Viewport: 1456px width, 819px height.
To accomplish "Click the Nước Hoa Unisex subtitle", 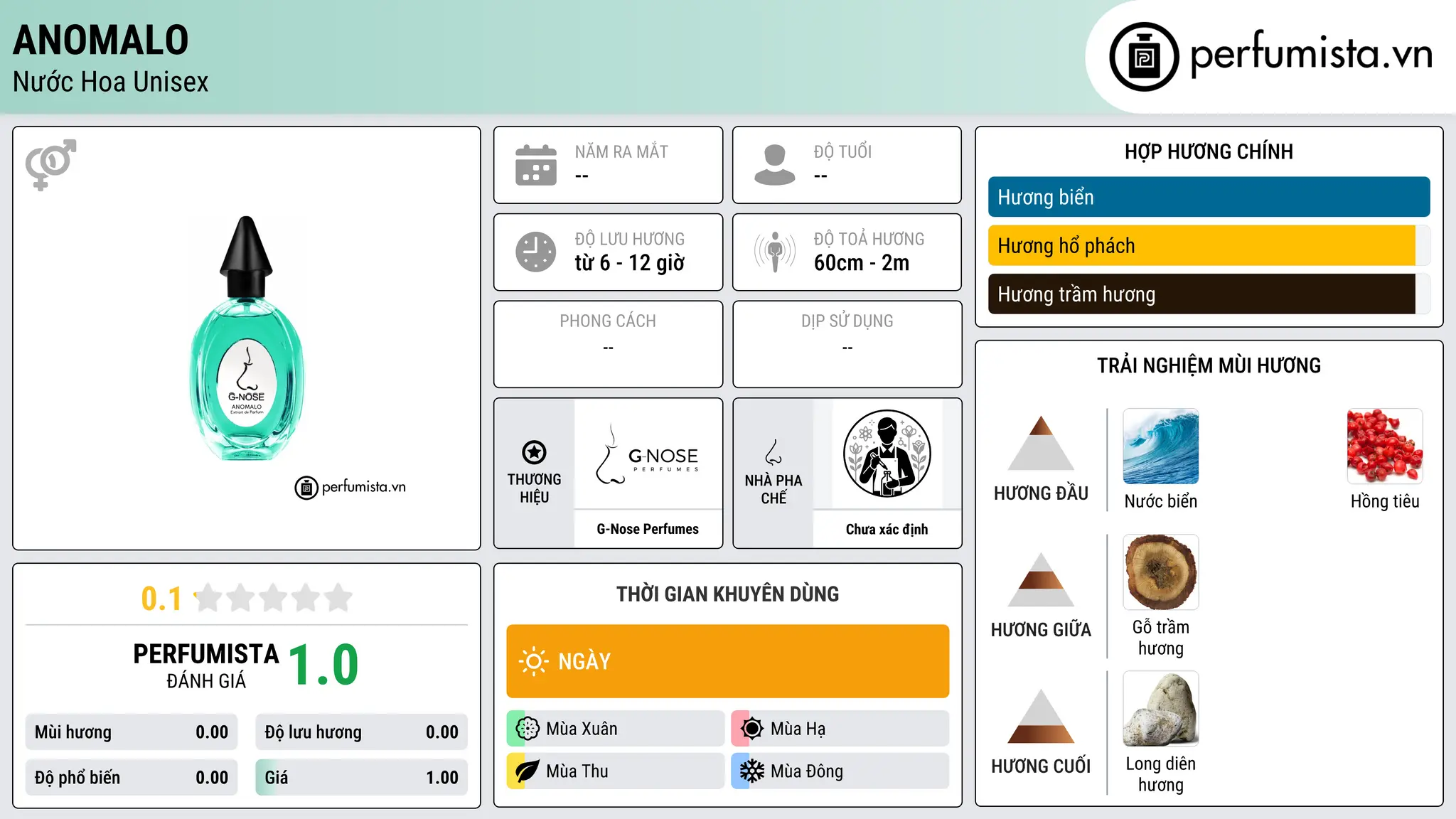I will (111, 82).
